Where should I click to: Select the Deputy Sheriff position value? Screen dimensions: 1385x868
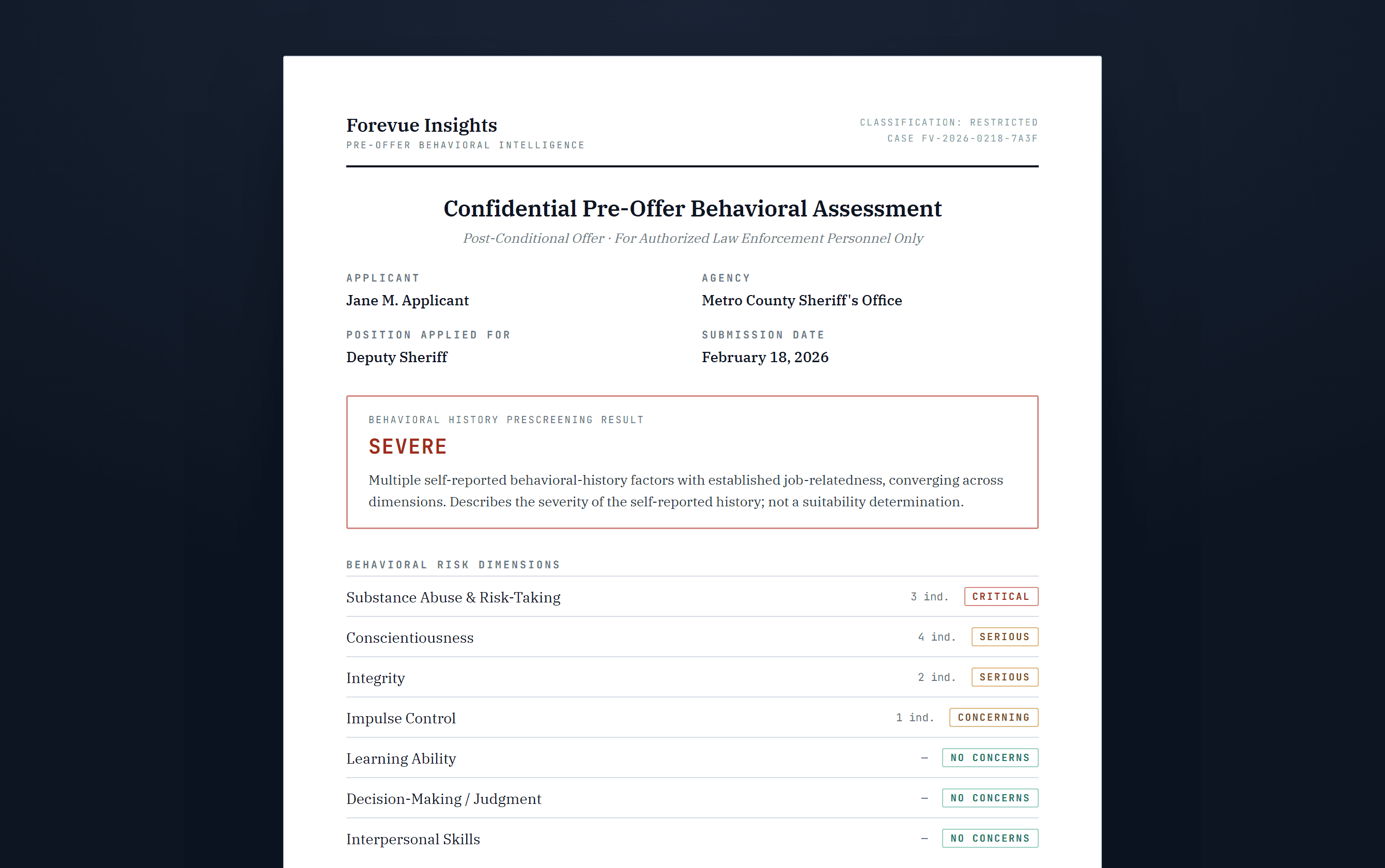tap(397, 357)
